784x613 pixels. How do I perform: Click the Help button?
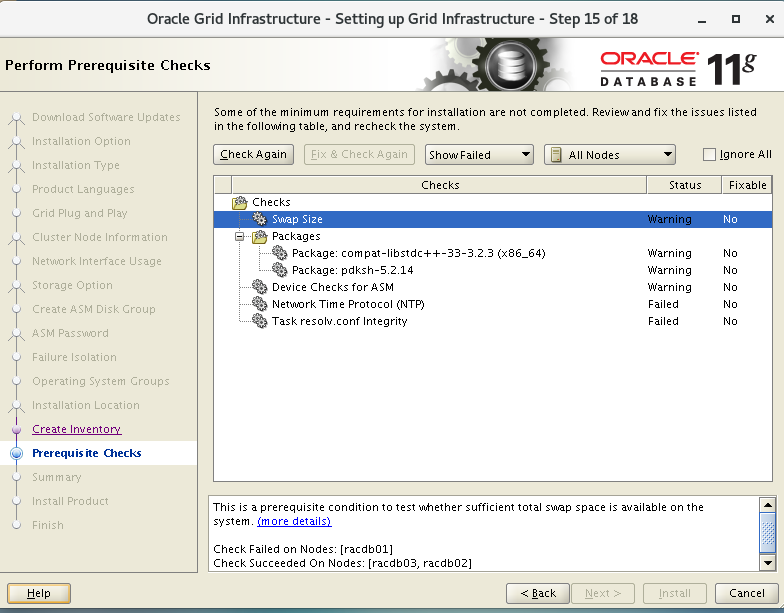pos(38,593)
